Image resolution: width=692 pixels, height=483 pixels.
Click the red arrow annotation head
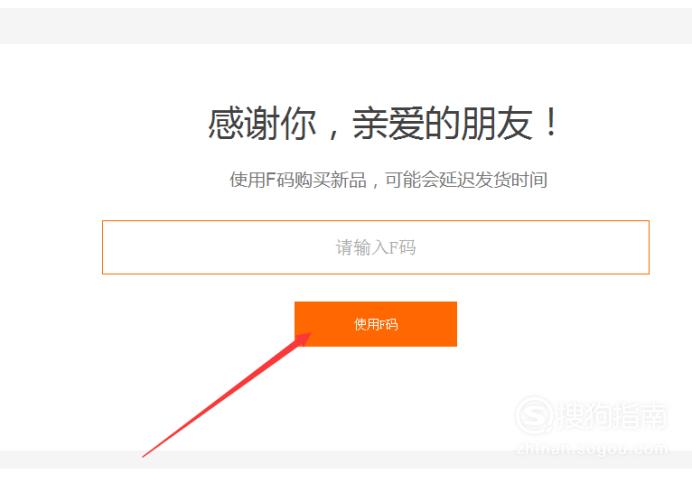pyautogui.click(x=303, y=339)
